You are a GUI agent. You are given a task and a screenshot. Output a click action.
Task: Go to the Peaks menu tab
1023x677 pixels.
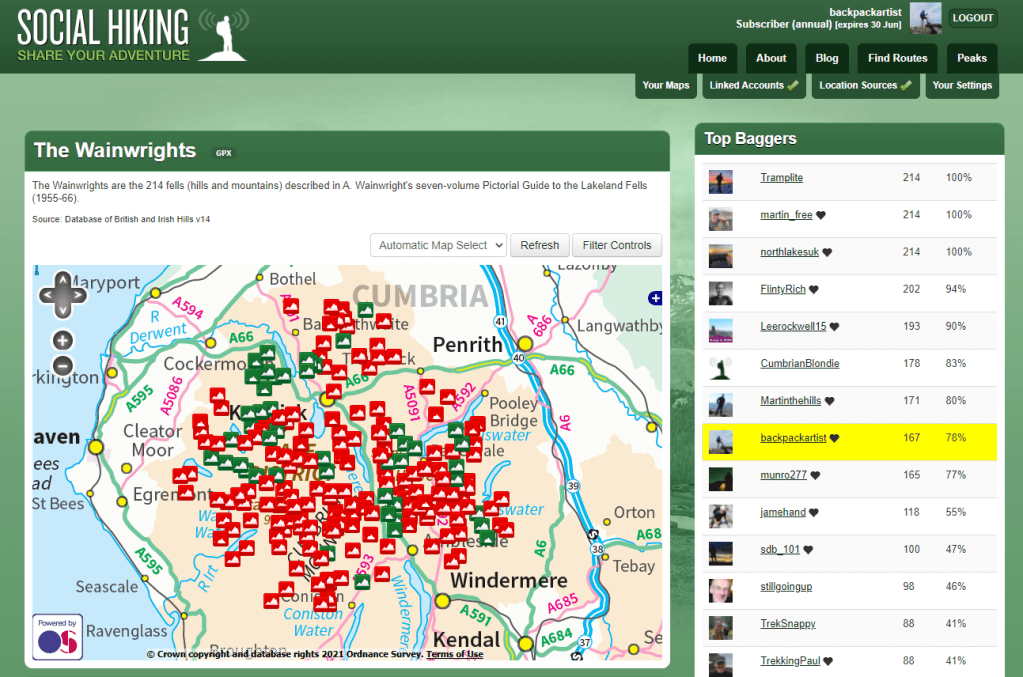point(971,58)
